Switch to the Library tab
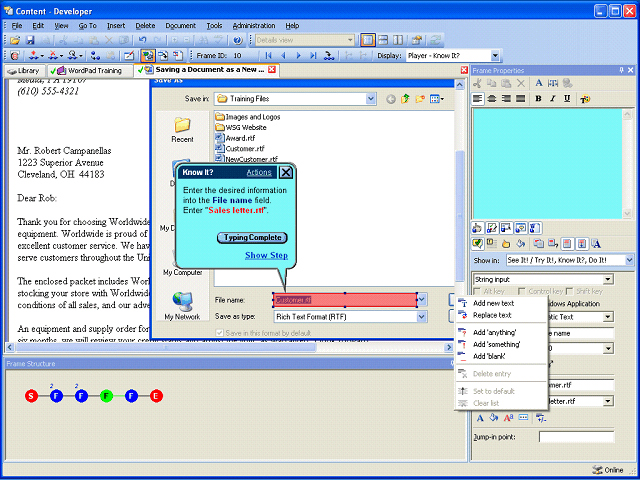Image resolution: width=640 pixels, height=480 pixels. [24, 71]
